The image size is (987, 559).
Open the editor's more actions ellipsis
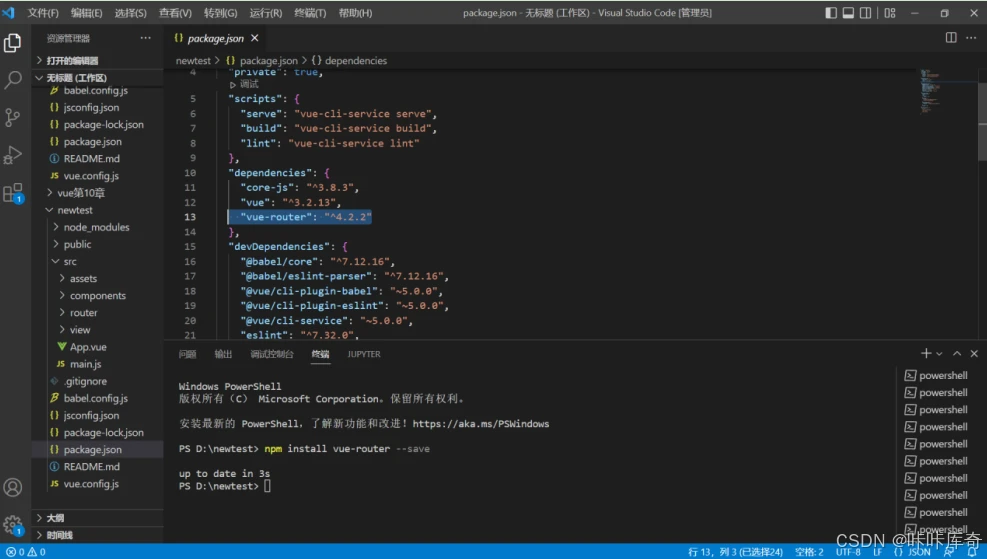coord(971,38)
